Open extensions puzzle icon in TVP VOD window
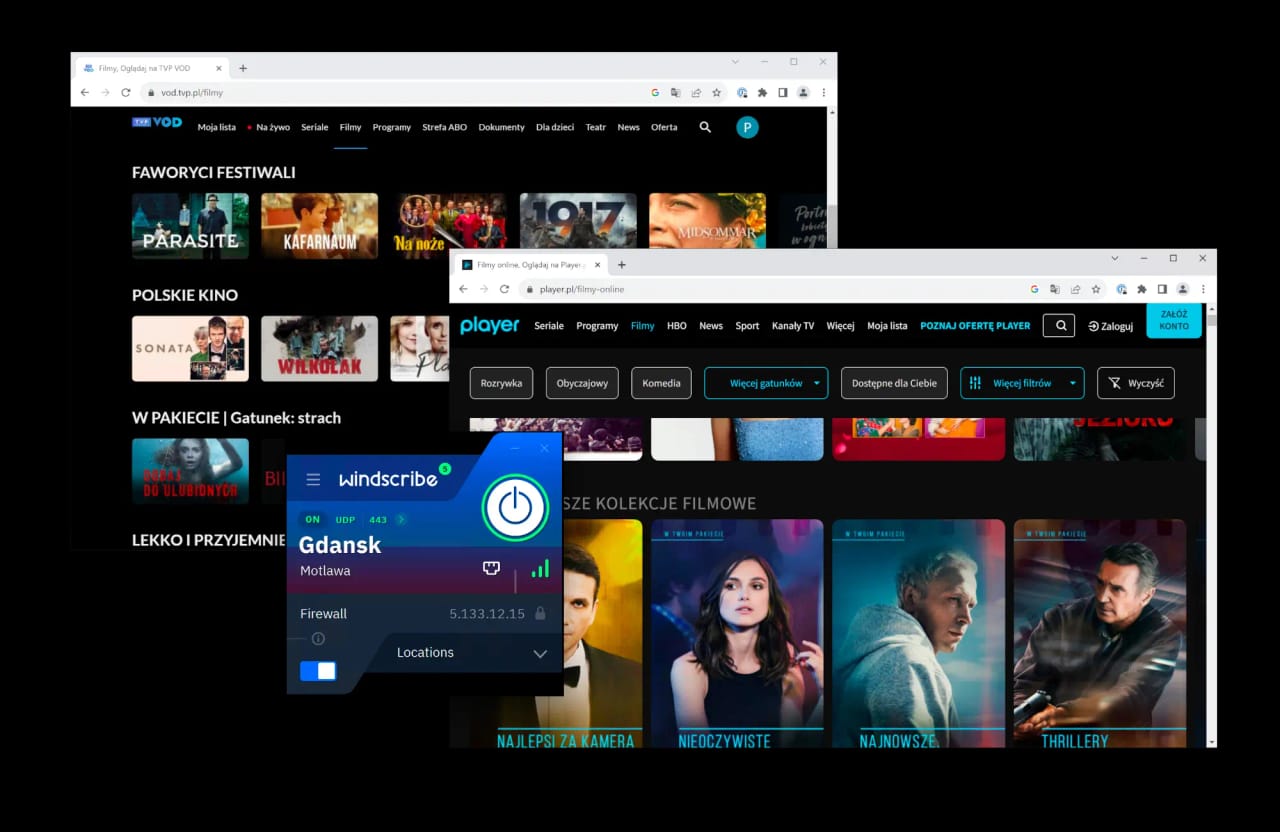The height and width of the screenshot is (832, 1280). point(762,92)
